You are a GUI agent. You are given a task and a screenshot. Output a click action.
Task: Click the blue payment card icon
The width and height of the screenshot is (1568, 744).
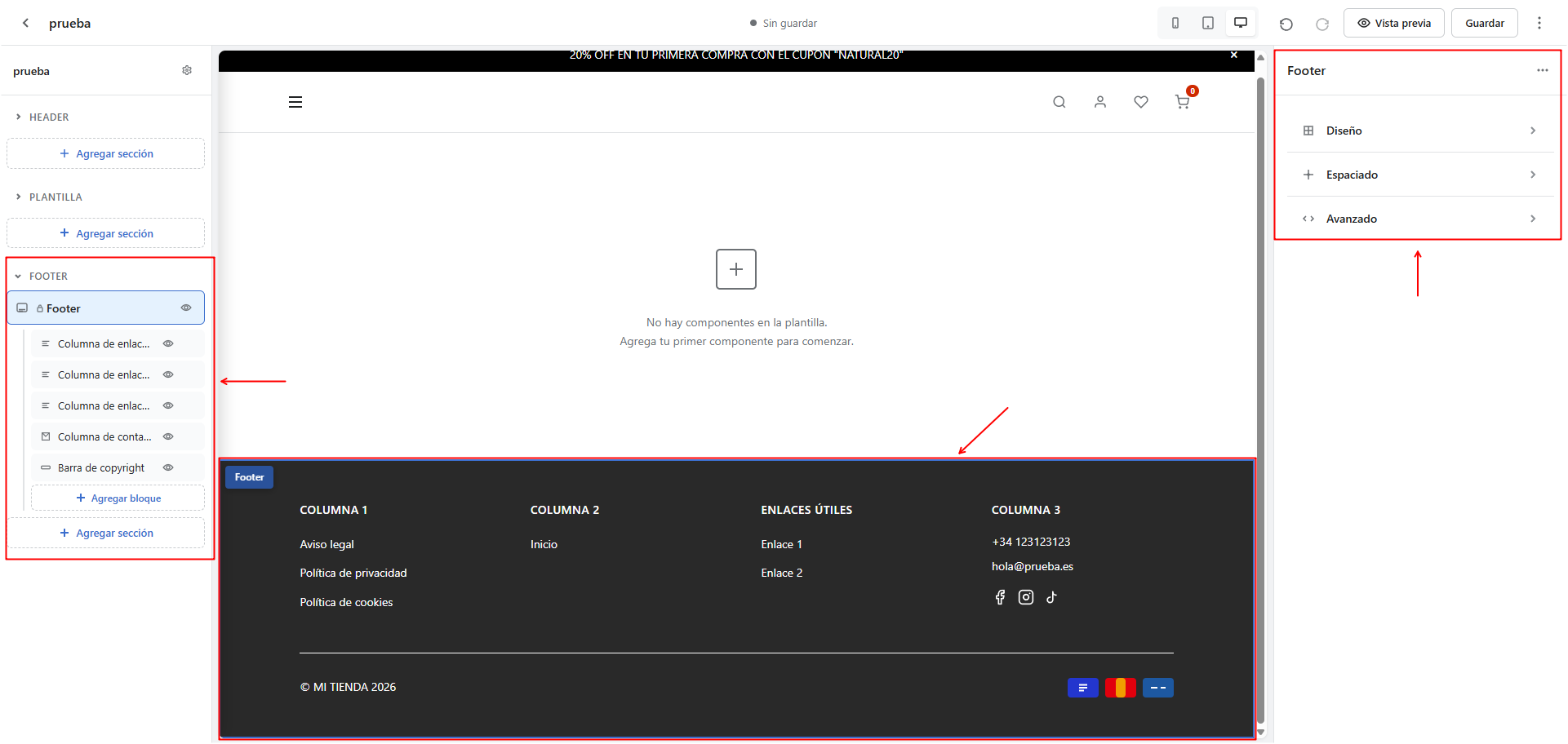click(x=1083, y=688)
